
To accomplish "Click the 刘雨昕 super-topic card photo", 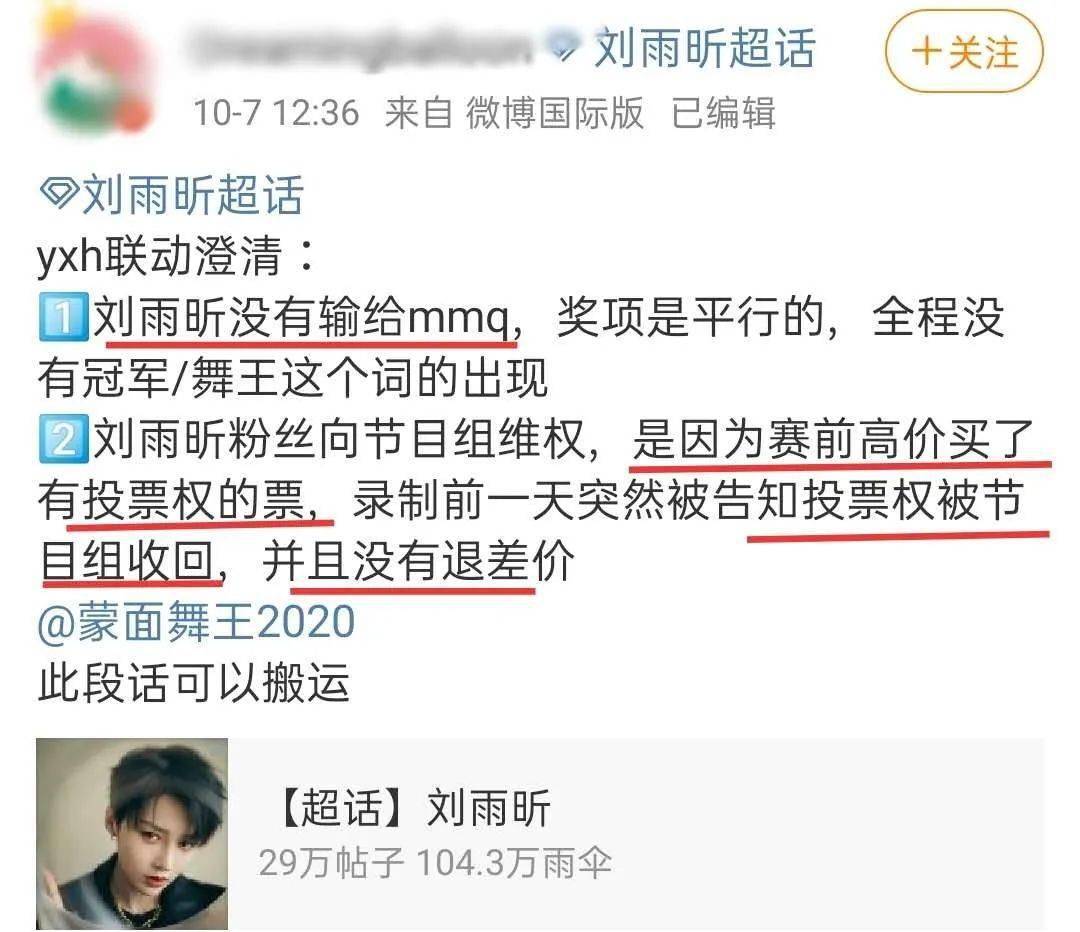I will pos(132,834).
